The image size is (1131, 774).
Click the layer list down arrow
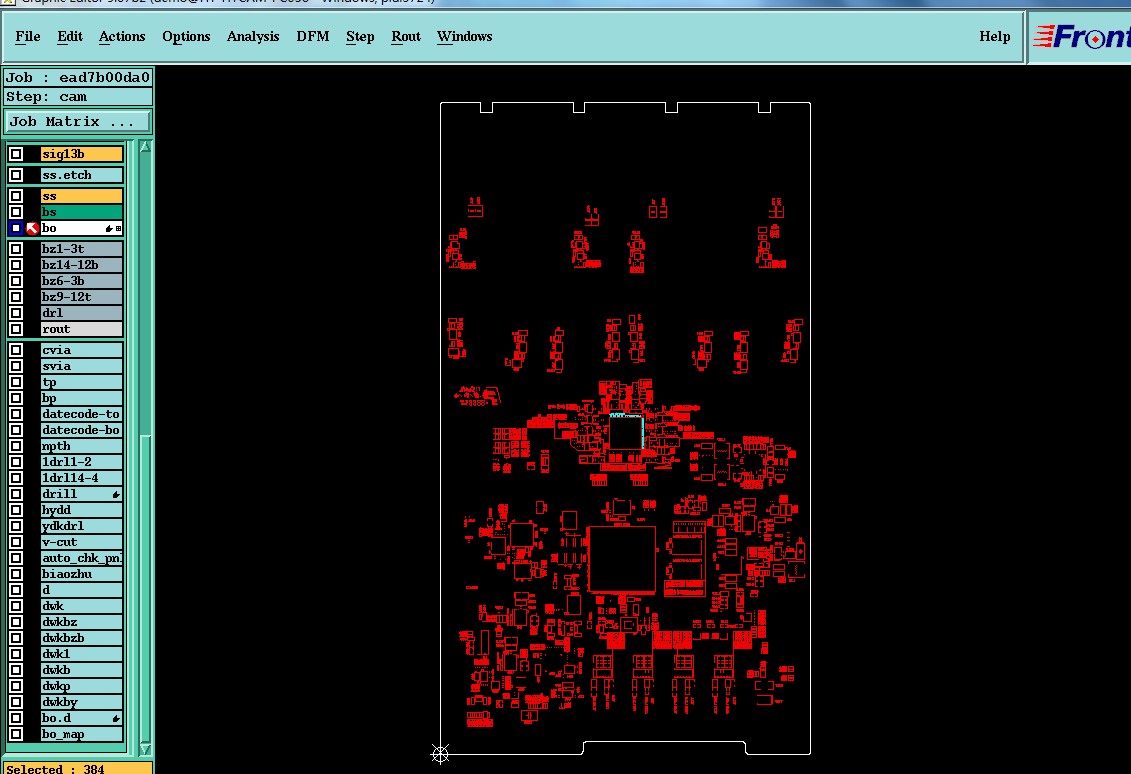pos(145,748)
